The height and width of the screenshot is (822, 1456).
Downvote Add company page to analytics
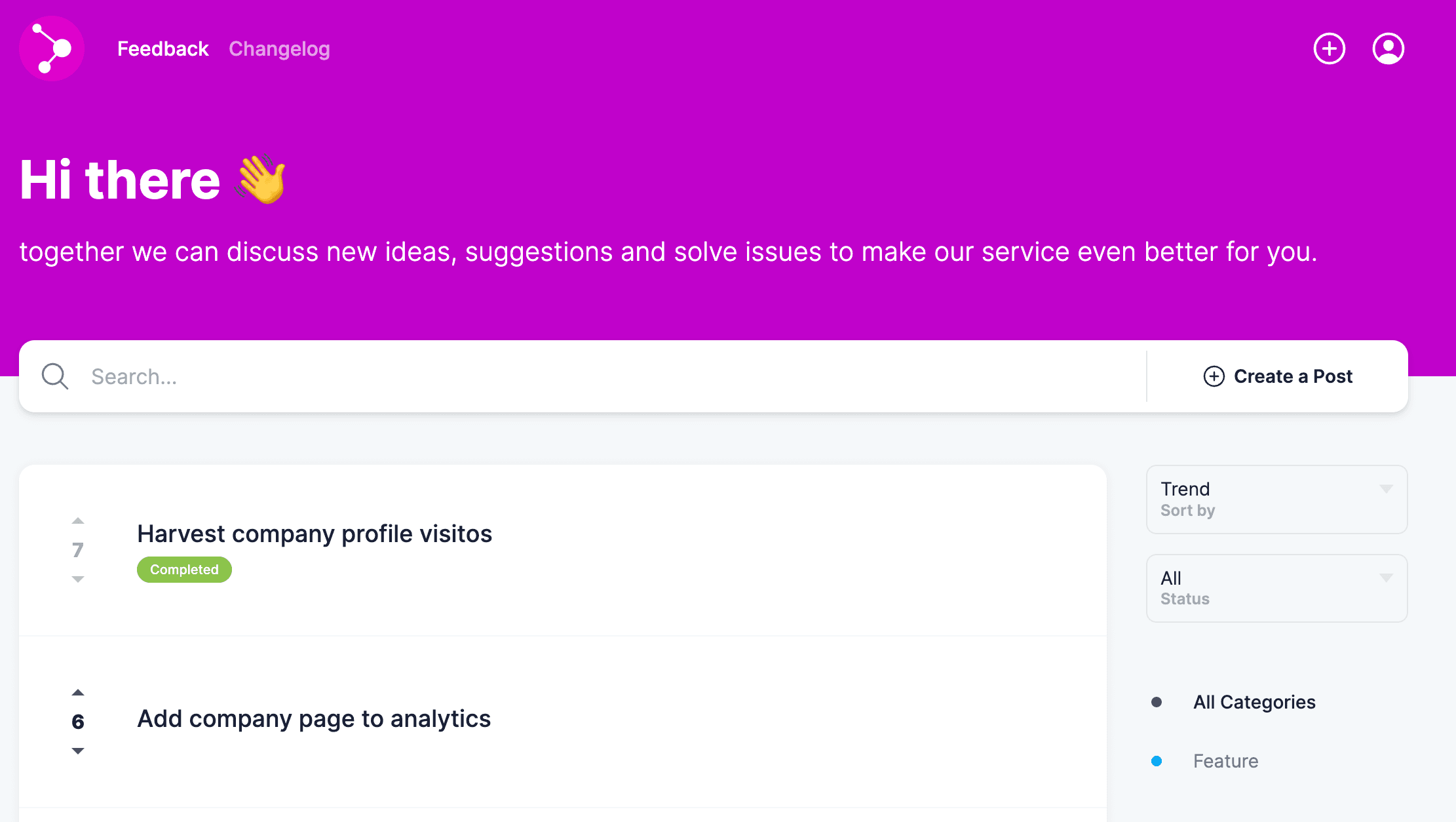tap(78, 751)
